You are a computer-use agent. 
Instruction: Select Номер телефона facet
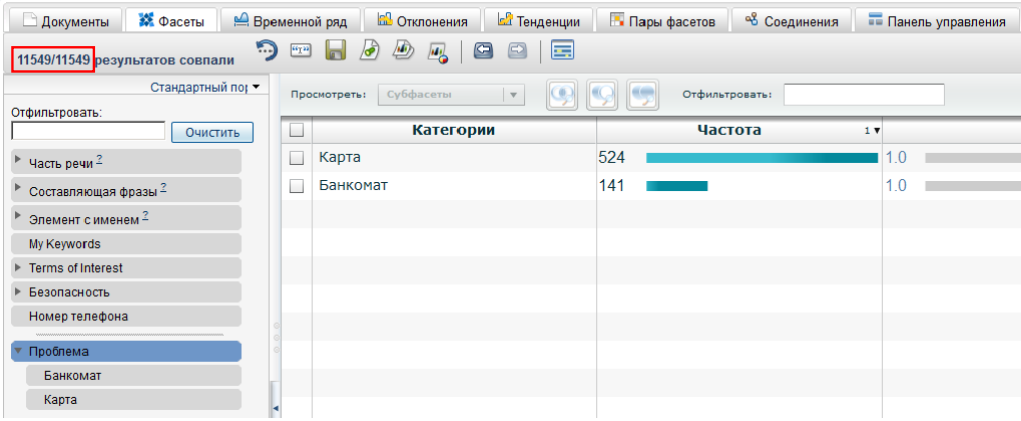click(126, 316)
